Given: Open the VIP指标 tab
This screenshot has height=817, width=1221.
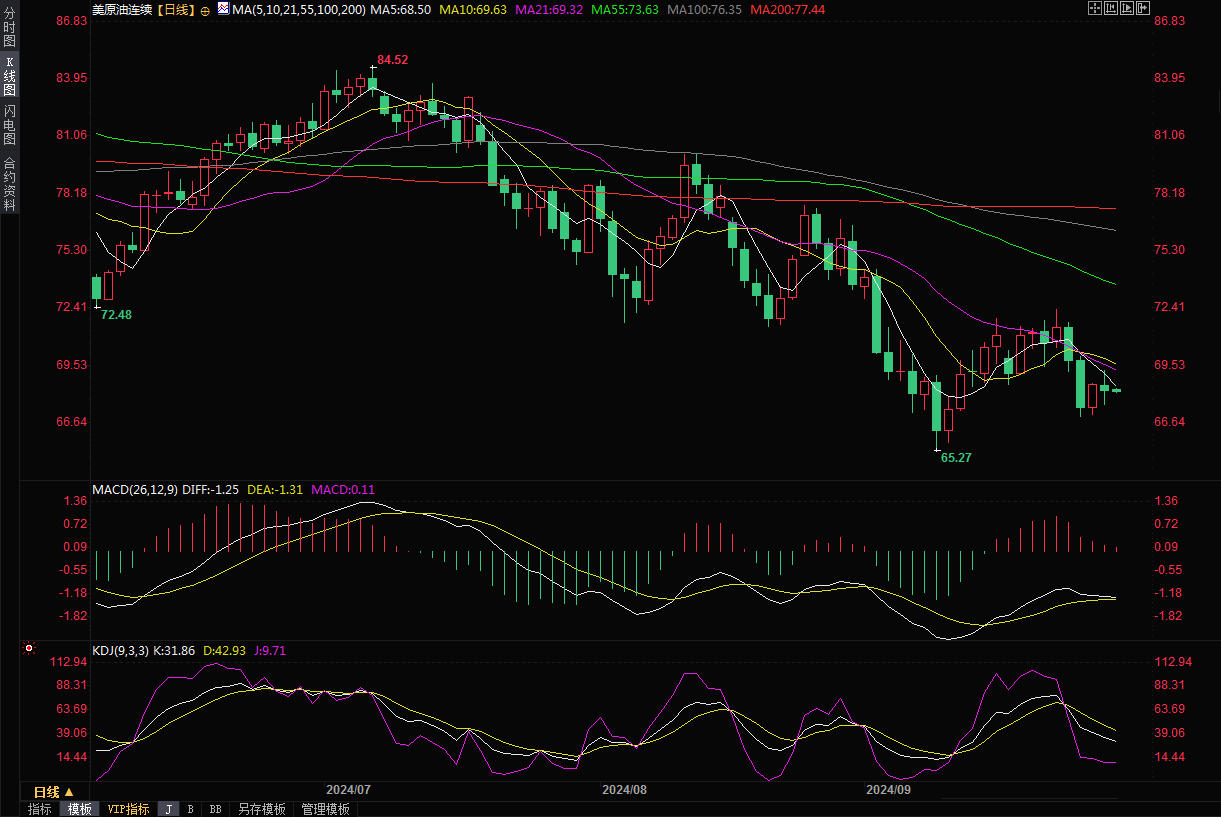Looking at the screenshot, I should (x=128, y=809).
